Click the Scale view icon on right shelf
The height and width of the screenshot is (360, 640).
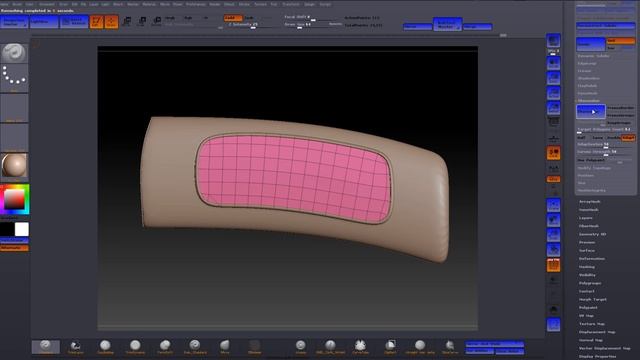coord(553,235)
